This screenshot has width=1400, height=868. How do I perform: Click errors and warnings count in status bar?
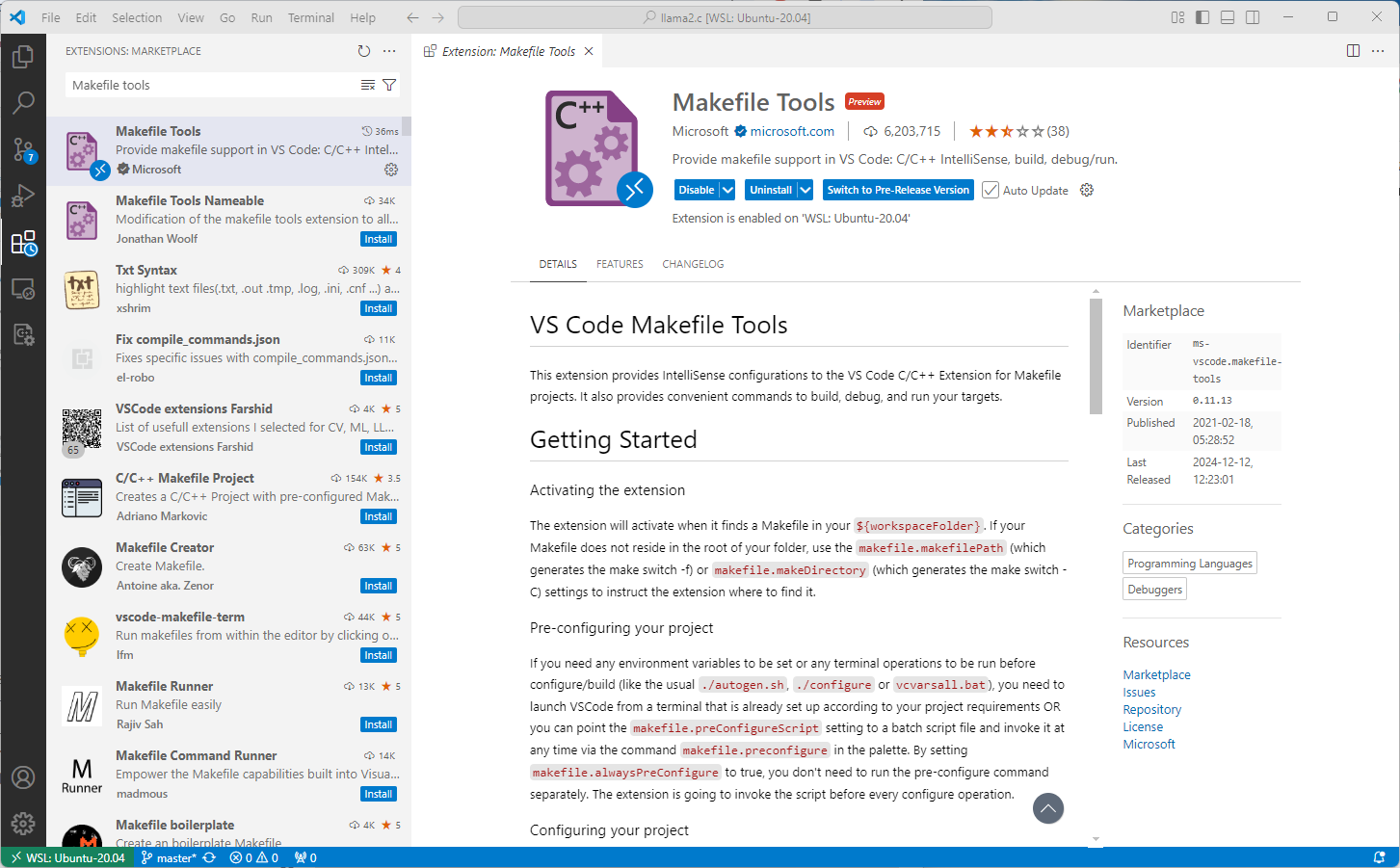[254, 857]
